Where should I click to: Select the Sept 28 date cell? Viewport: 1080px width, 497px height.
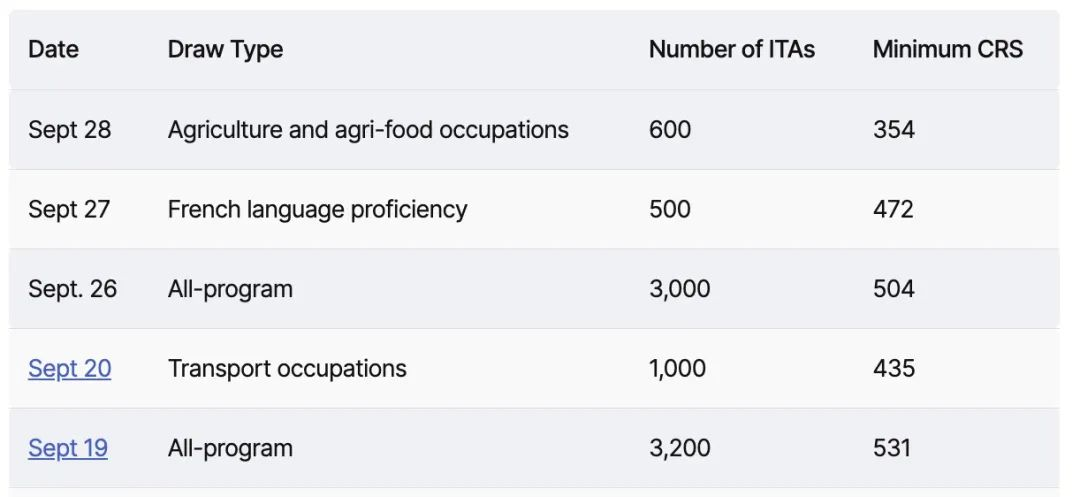point(70,129)
